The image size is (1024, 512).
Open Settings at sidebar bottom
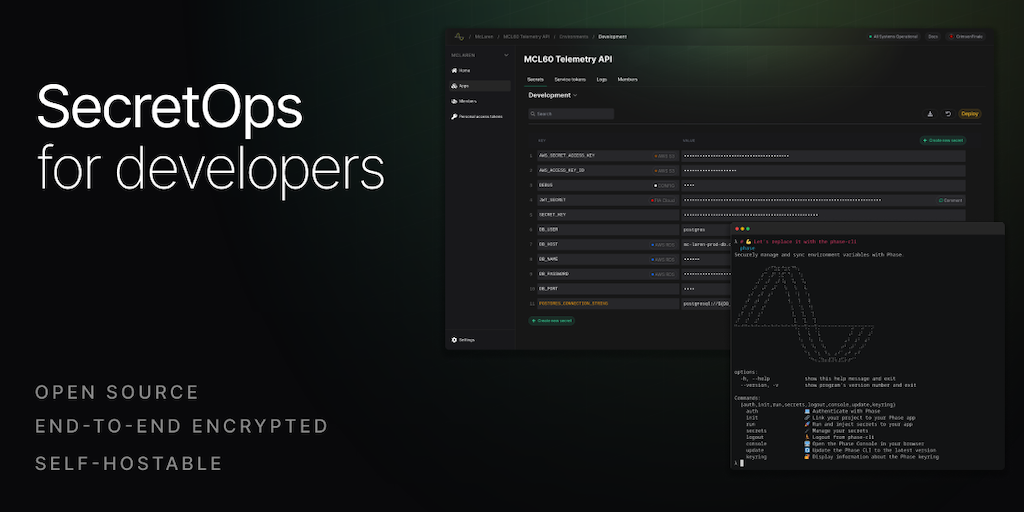pos(463,340)
